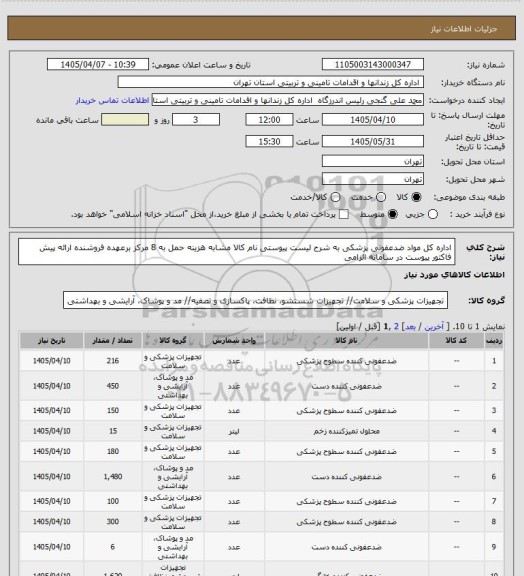Click the نام دستگاه خریدار field

[x=270, y=82]
